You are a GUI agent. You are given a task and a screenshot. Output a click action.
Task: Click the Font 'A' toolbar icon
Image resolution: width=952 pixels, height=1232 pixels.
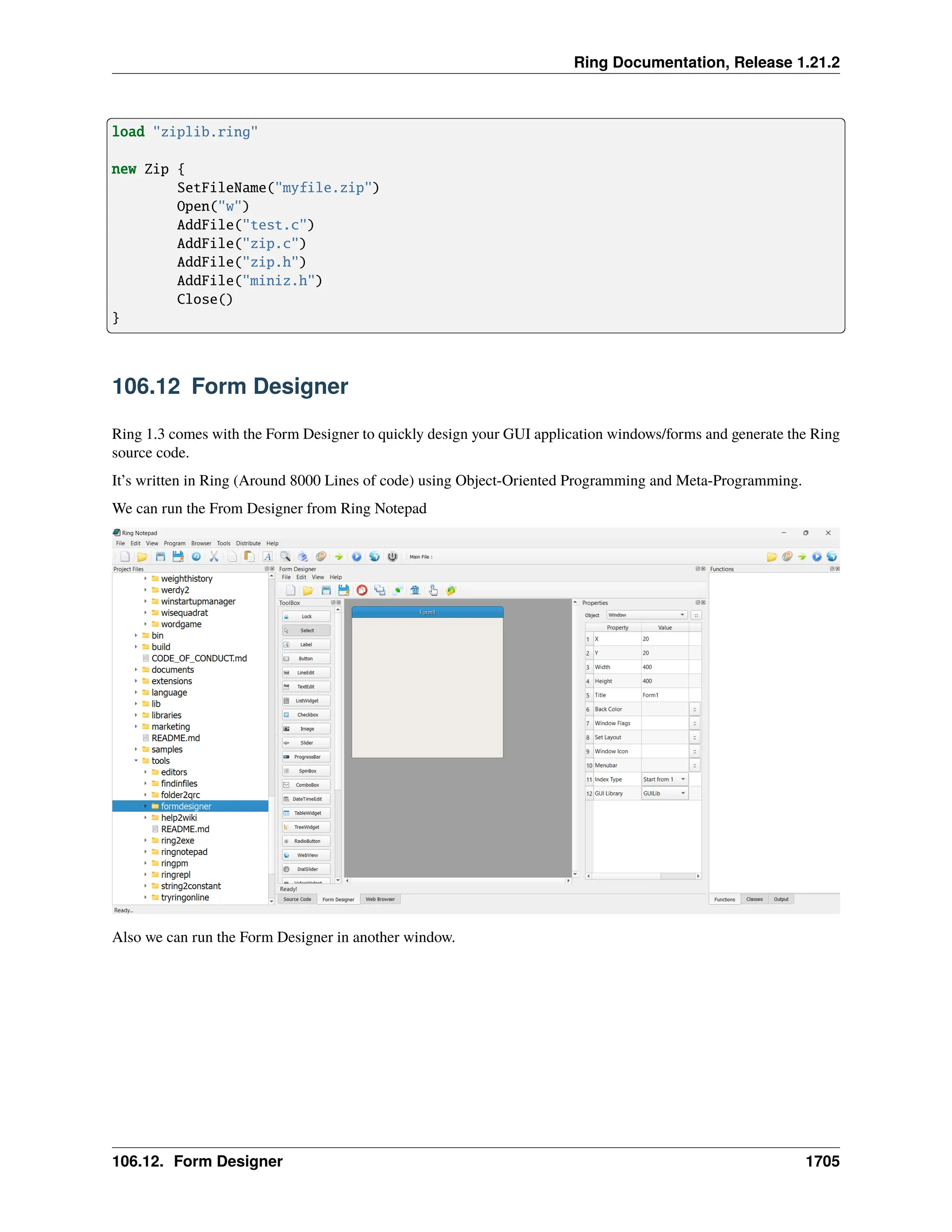point(268,557)
